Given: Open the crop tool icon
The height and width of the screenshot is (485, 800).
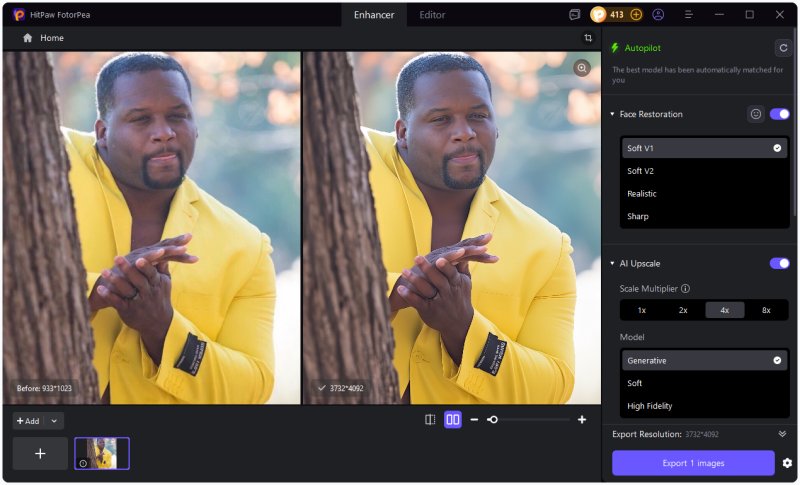Looking at the screenshot, I should (x=588, y=38).
